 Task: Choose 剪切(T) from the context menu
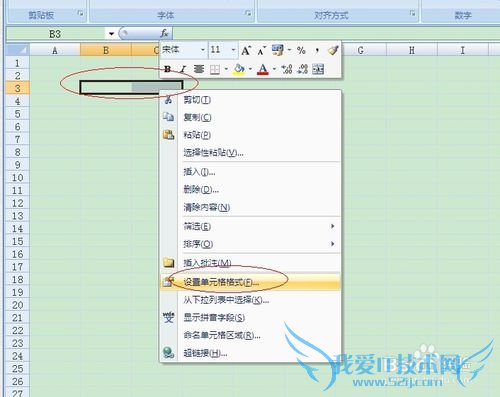251,100
